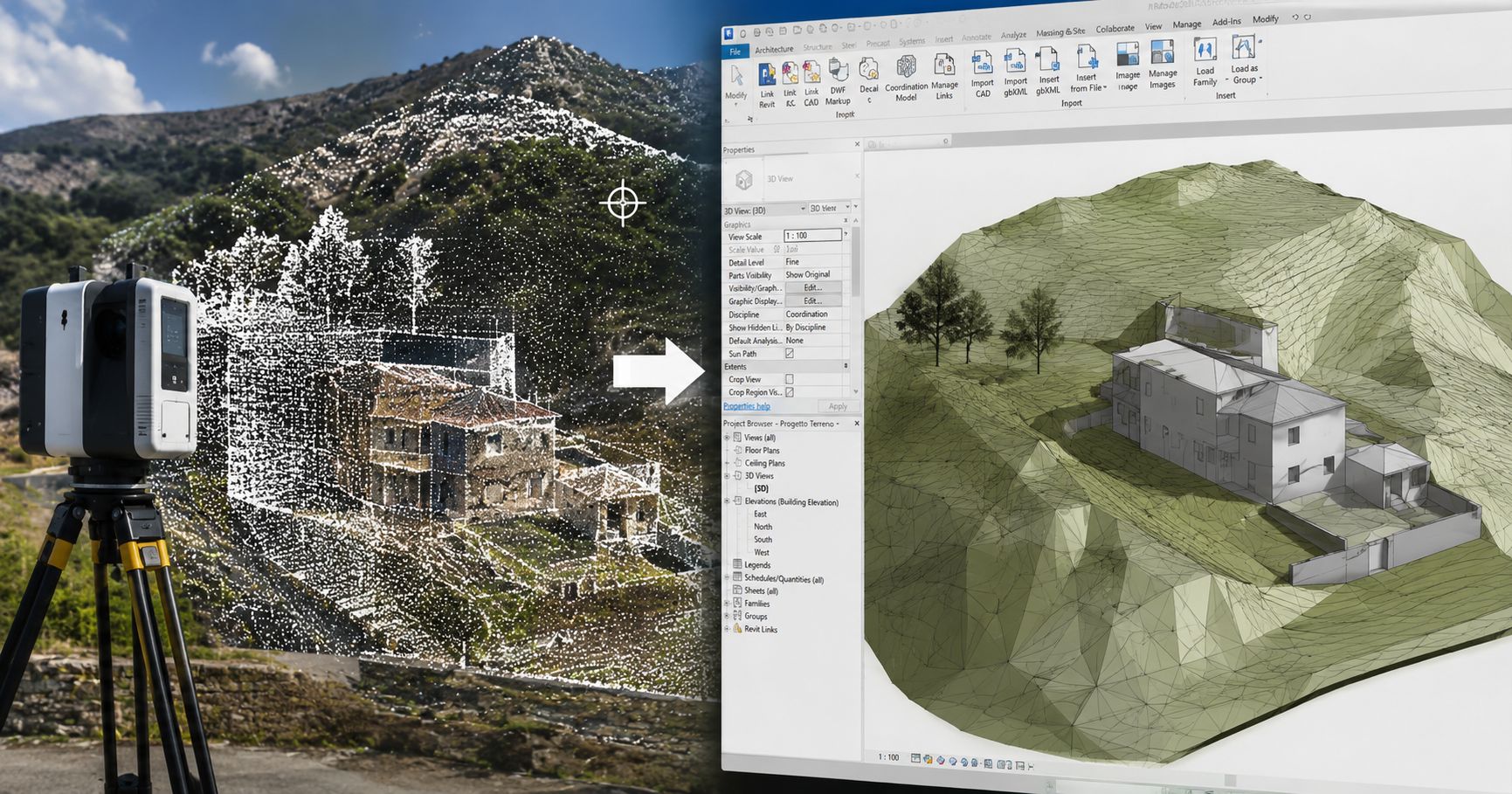1512x794 pixels.
Task: Select the South elevation view
Action: coord(763,540)
